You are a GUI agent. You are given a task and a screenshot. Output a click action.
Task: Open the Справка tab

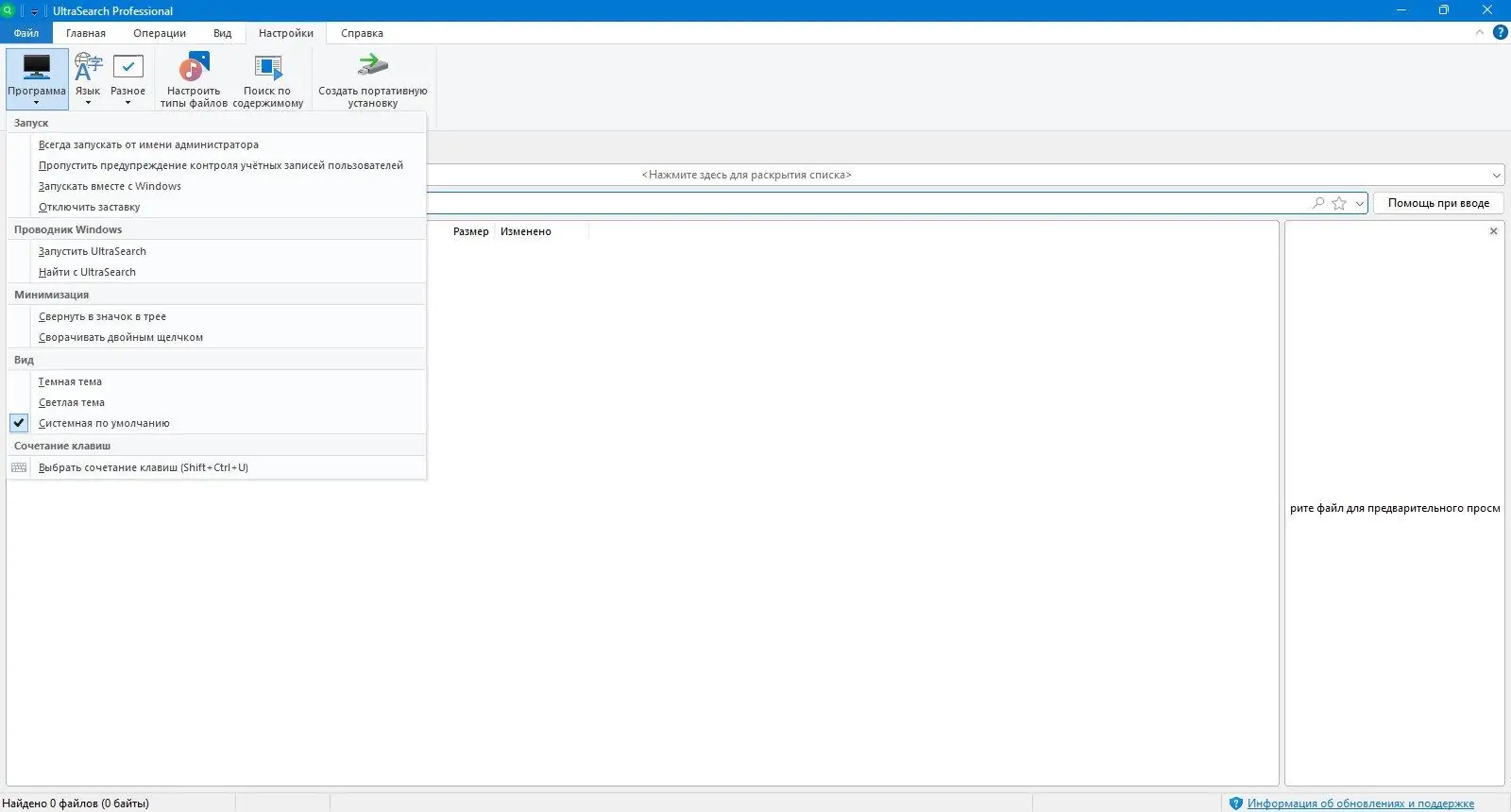point(362,33)
